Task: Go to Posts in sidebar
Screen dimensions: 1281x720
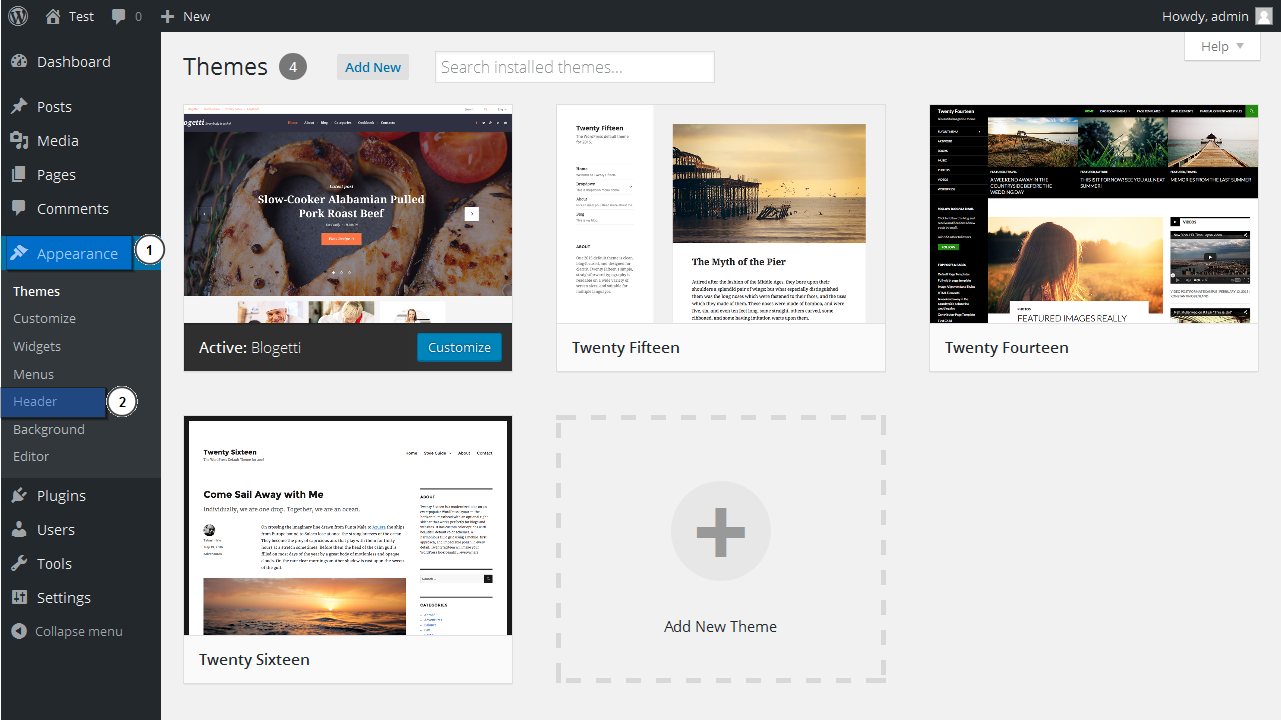Action: point(54,106)
